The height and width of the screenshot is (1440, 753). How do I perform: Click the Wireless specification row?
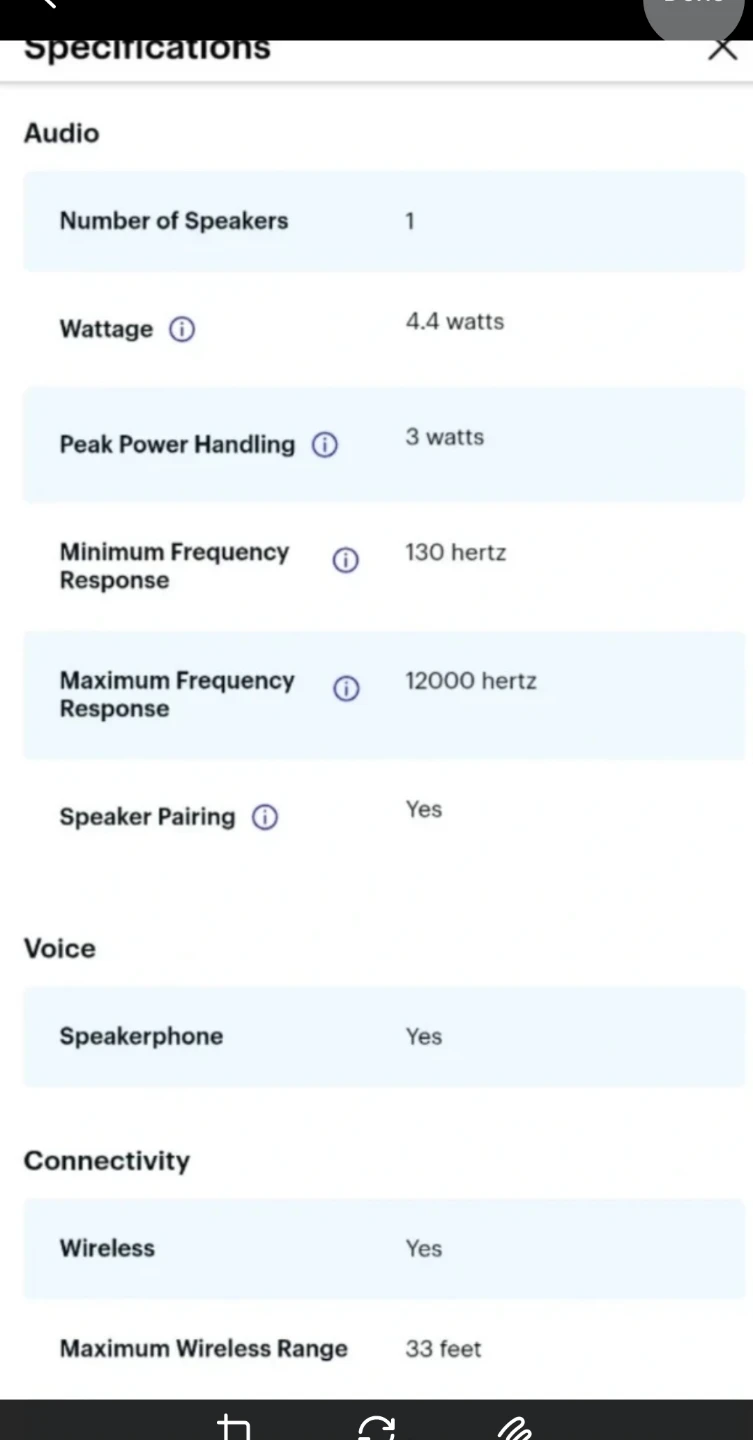384,1248
